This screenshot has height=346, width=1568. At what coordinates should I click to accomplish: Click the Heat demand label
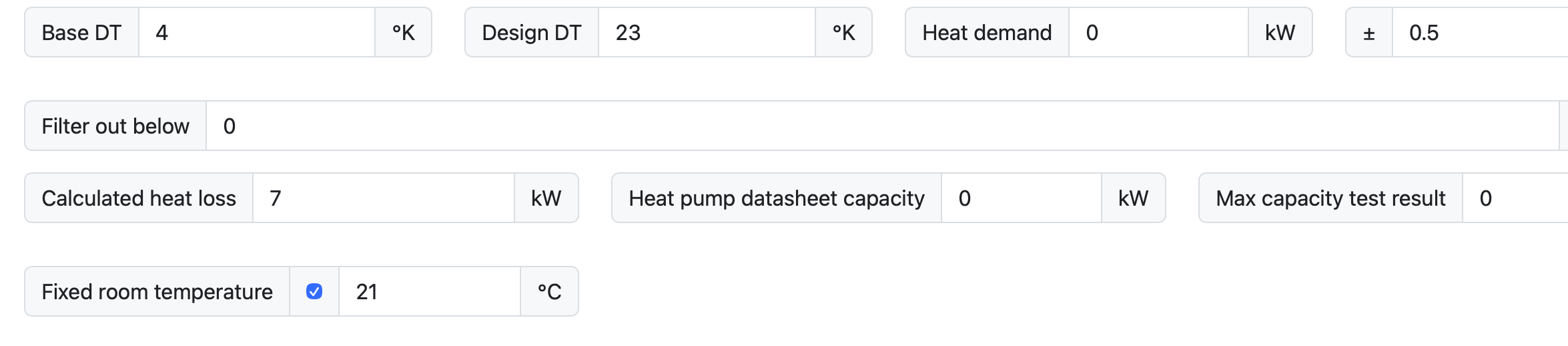point(987,33)
